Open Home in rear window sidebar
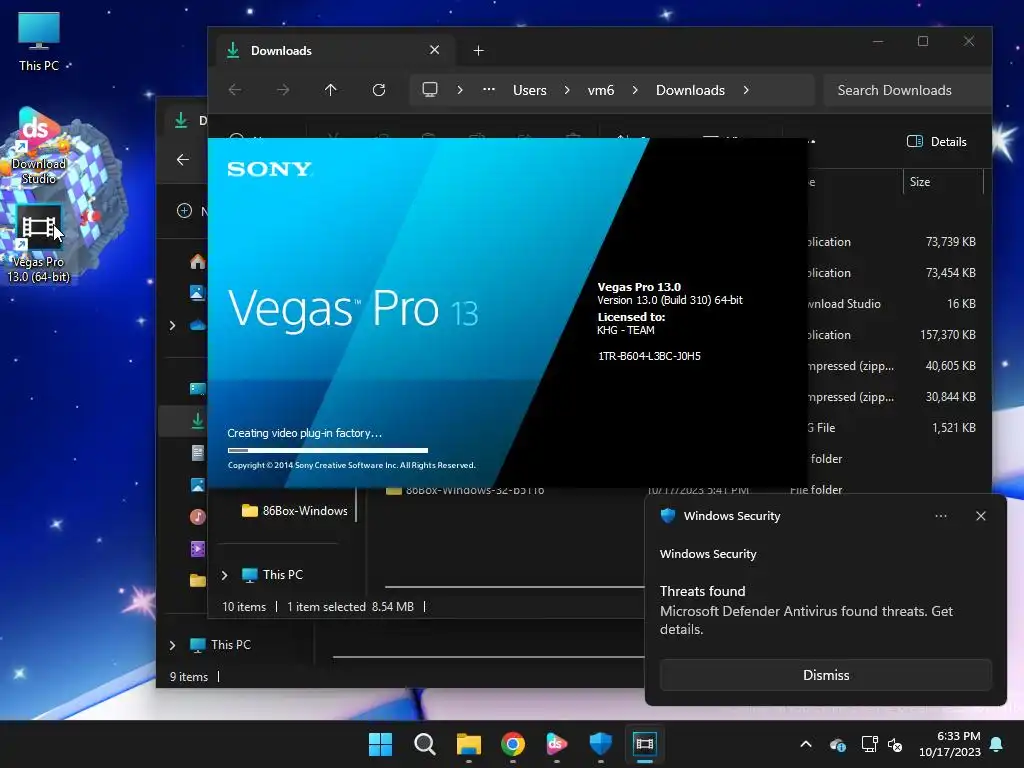 click(197, 262)
